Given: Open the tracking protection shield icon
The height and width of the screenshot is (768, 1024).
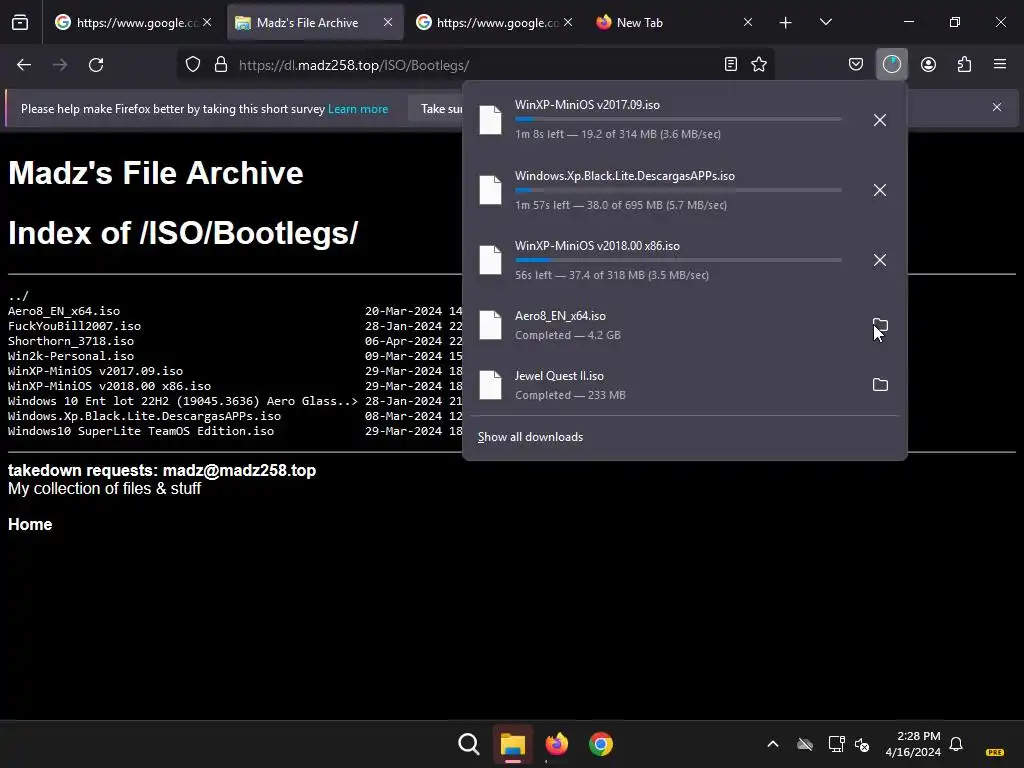Looking at the screenshot, I should [193, 65].
